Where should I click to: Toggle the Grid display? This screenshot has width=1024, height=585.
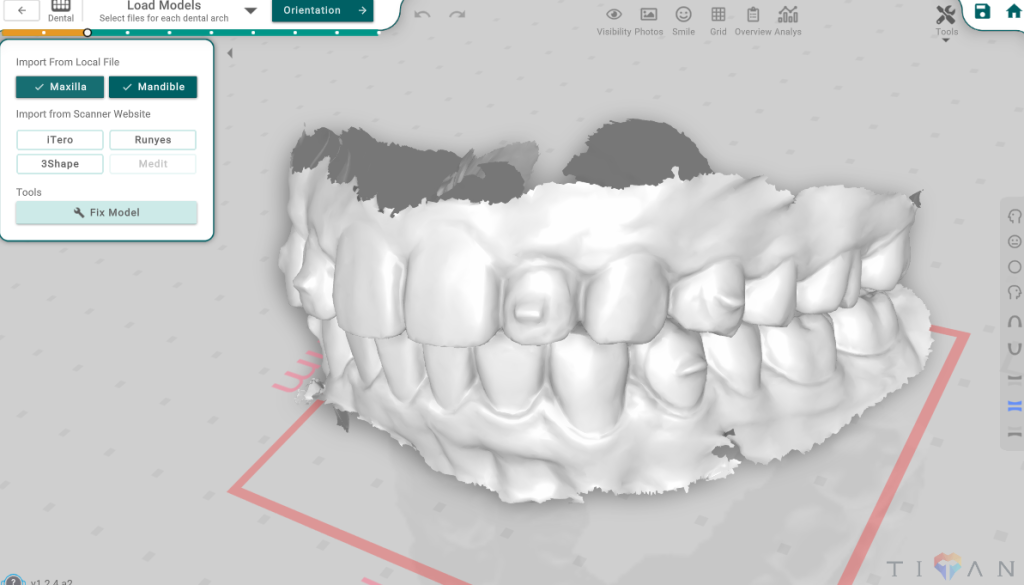tap(718, 19)
